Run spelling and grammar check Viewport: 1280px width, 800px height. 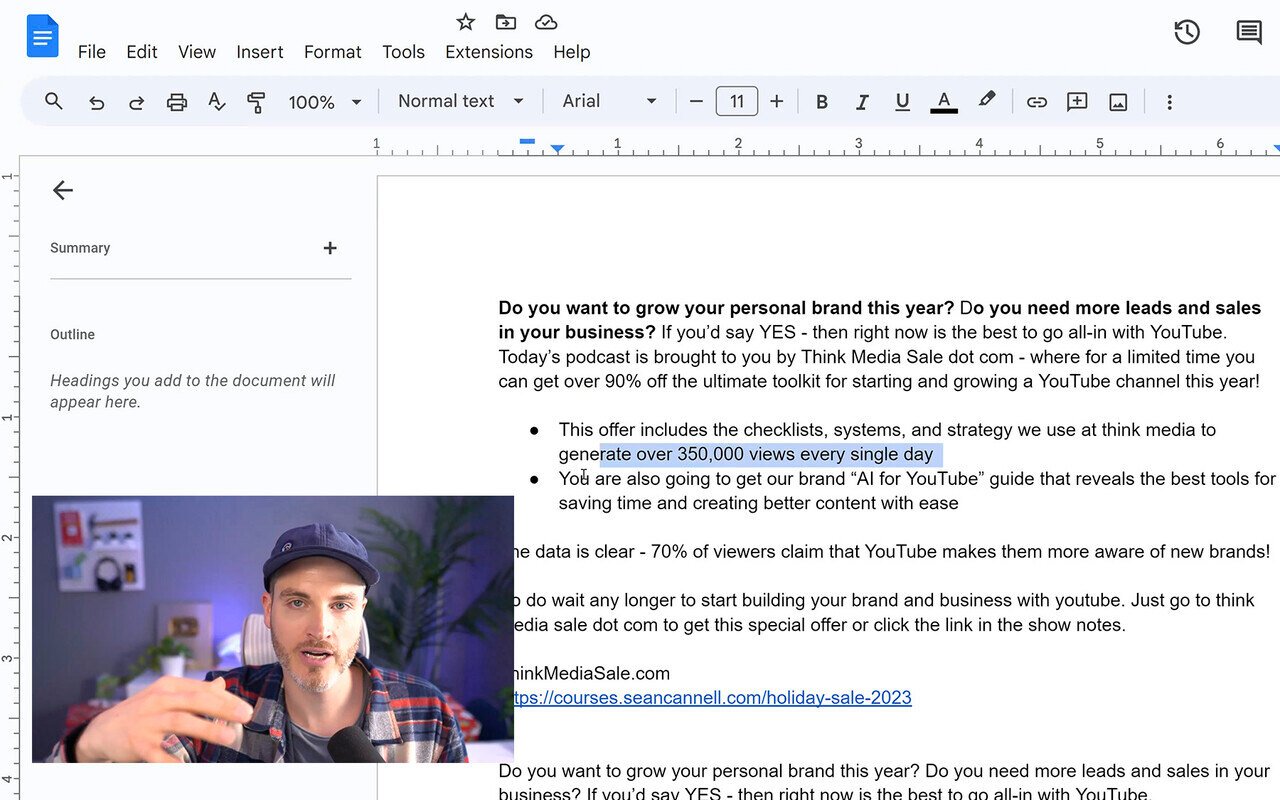coord(216,102)
